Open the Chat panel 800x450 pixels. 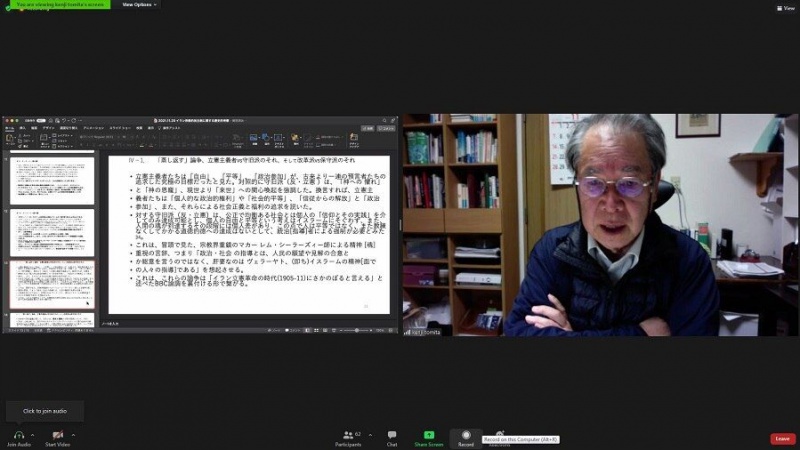(392, 435)
